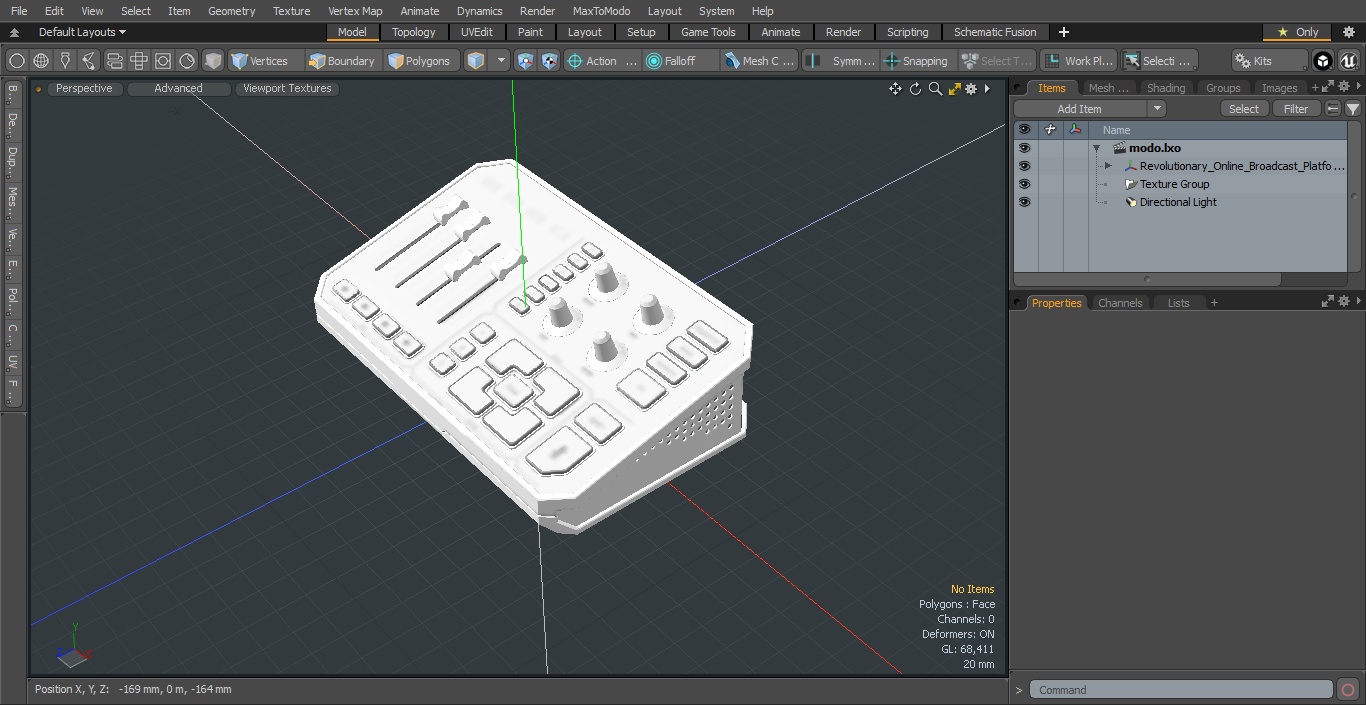Click the pie clock-shaped tool icon
The width and height of the screenshot is (1366, 705).
pyautogui.click(x=187, y=61)
